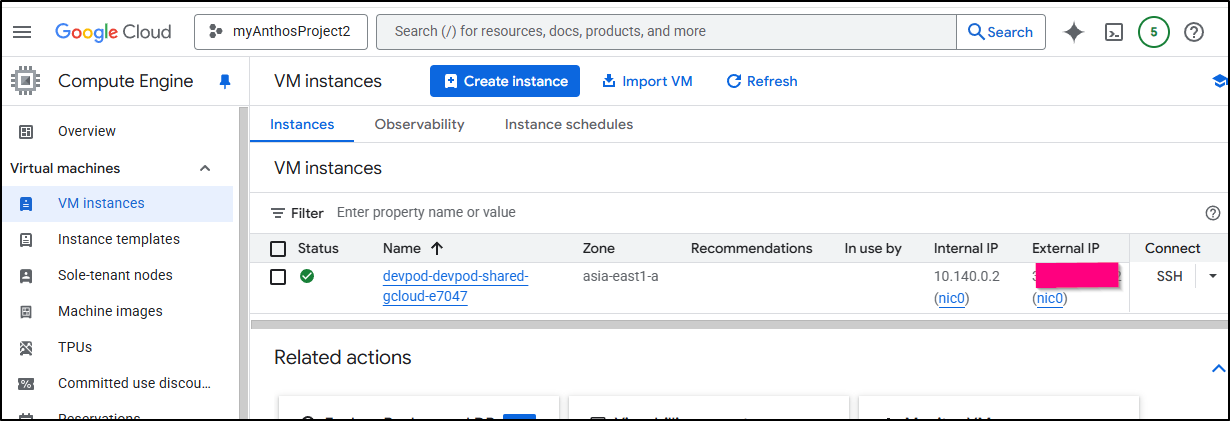Open Instance templates in sidebar
Viewport: 1230px width, 421px height.
119,239
